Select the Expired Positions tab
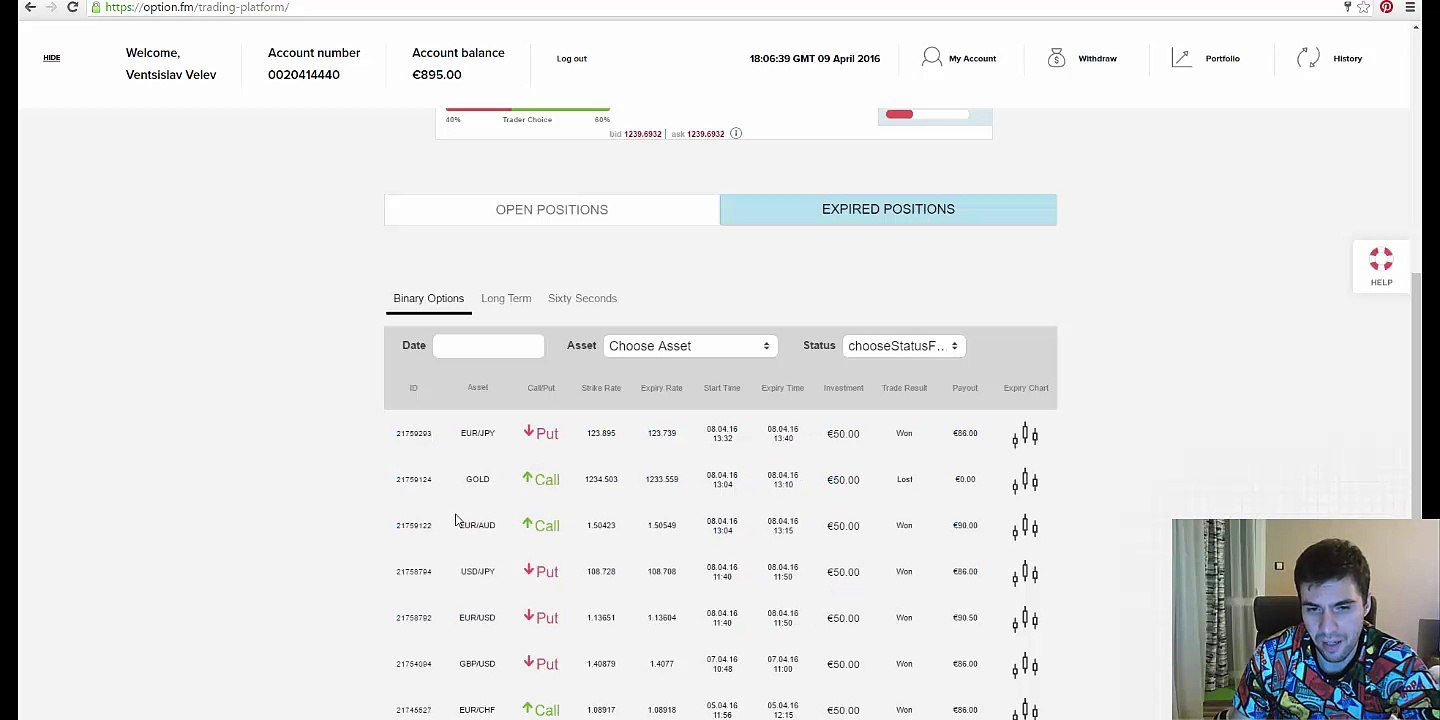Viewport: 1440px width, 720px height. (x=888, y=209)
